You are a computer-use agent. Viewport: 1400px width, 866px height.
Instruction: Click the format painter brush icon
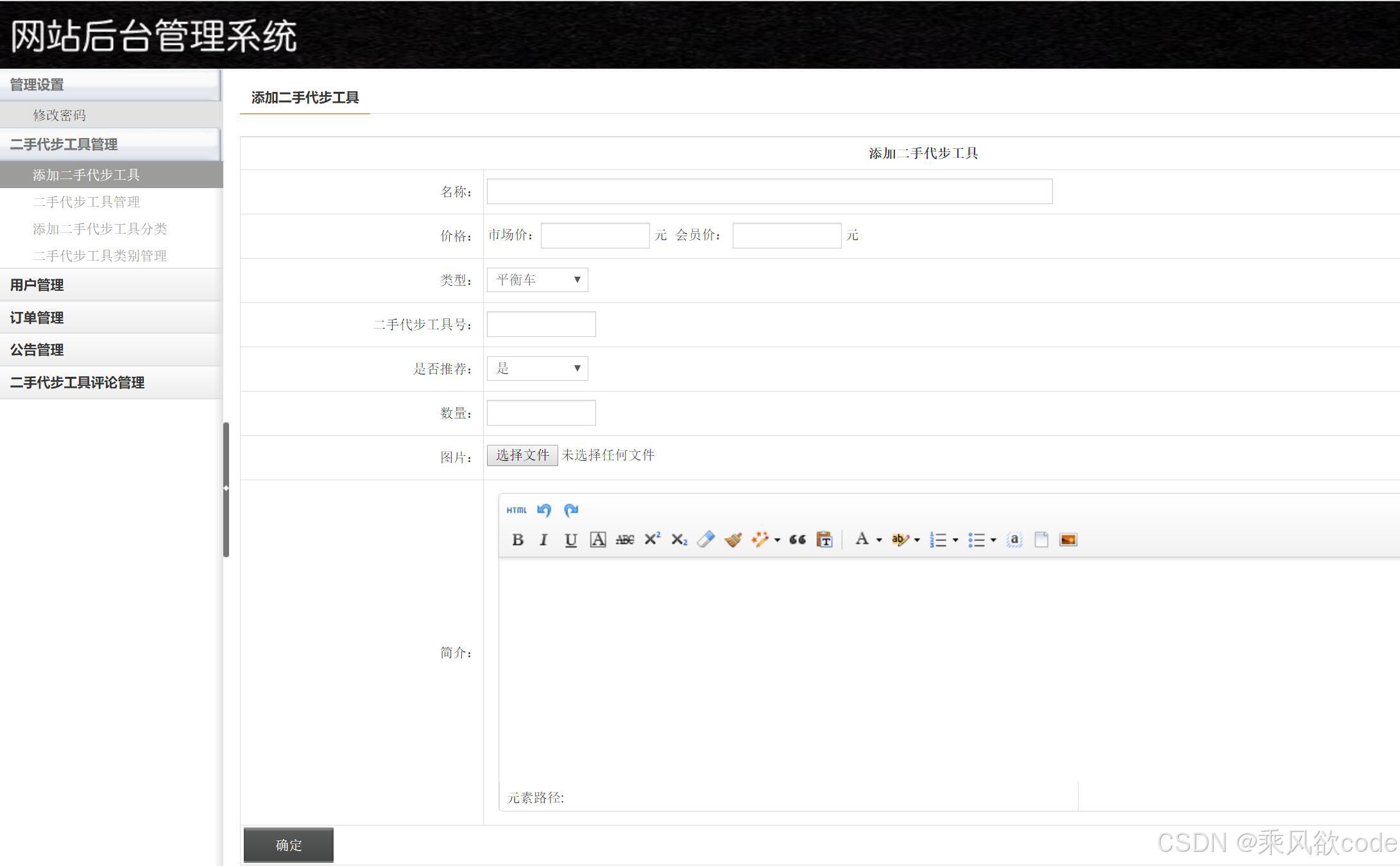coord(733,539)
